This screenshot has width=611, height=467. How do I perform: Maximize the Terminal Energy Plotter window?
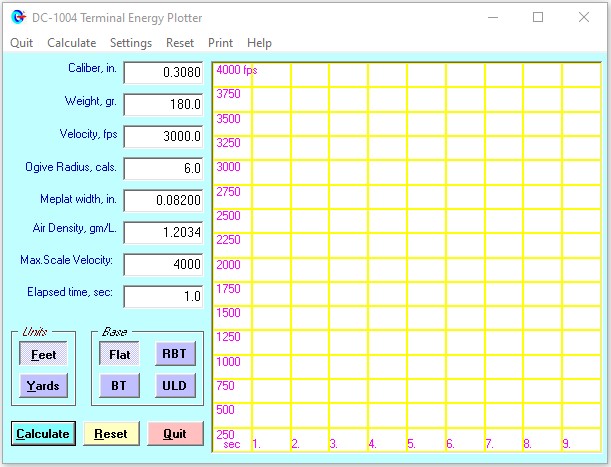538,17
